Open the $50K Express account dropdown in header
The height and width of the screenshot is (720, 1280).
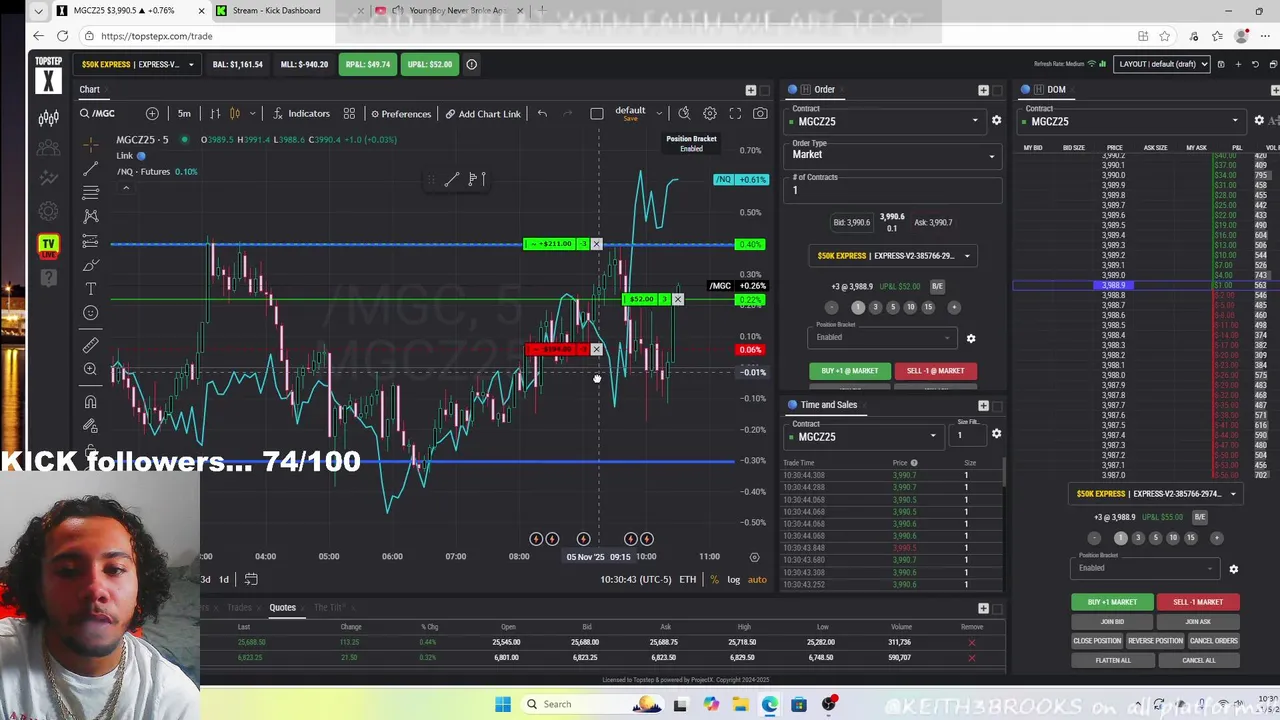tap(137, 65)
